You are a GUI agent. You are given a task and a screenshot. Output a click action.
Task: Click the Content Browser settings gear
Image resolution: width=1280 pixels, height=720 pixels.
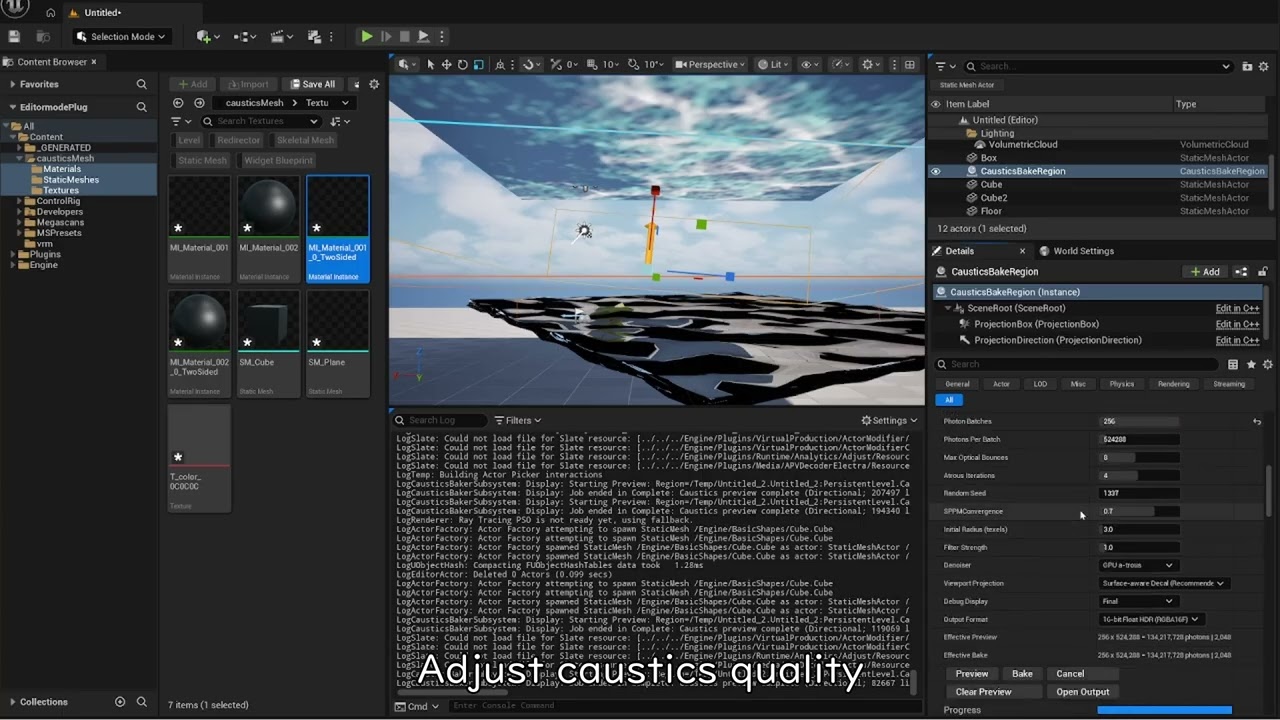pos(374,84)
